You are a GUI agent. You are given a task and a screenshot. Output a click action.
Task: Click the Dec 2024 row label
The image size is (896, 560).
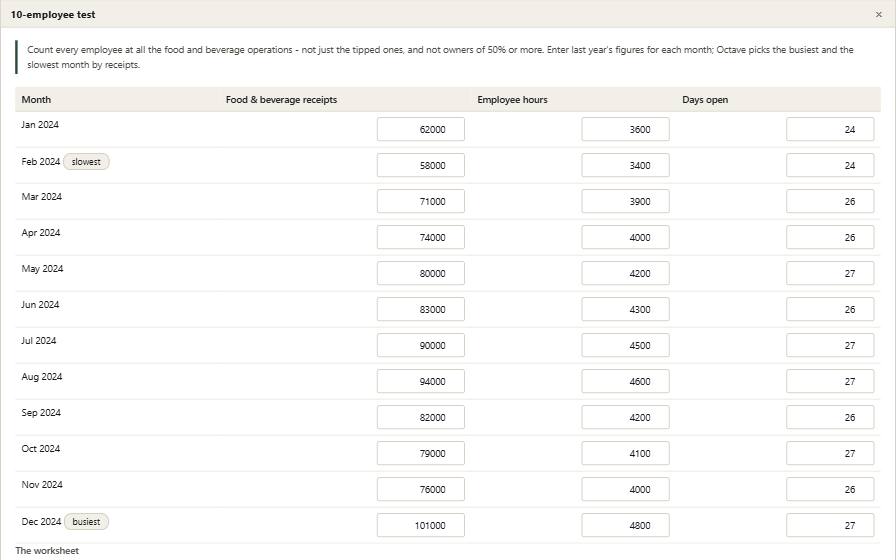point(41,522)
